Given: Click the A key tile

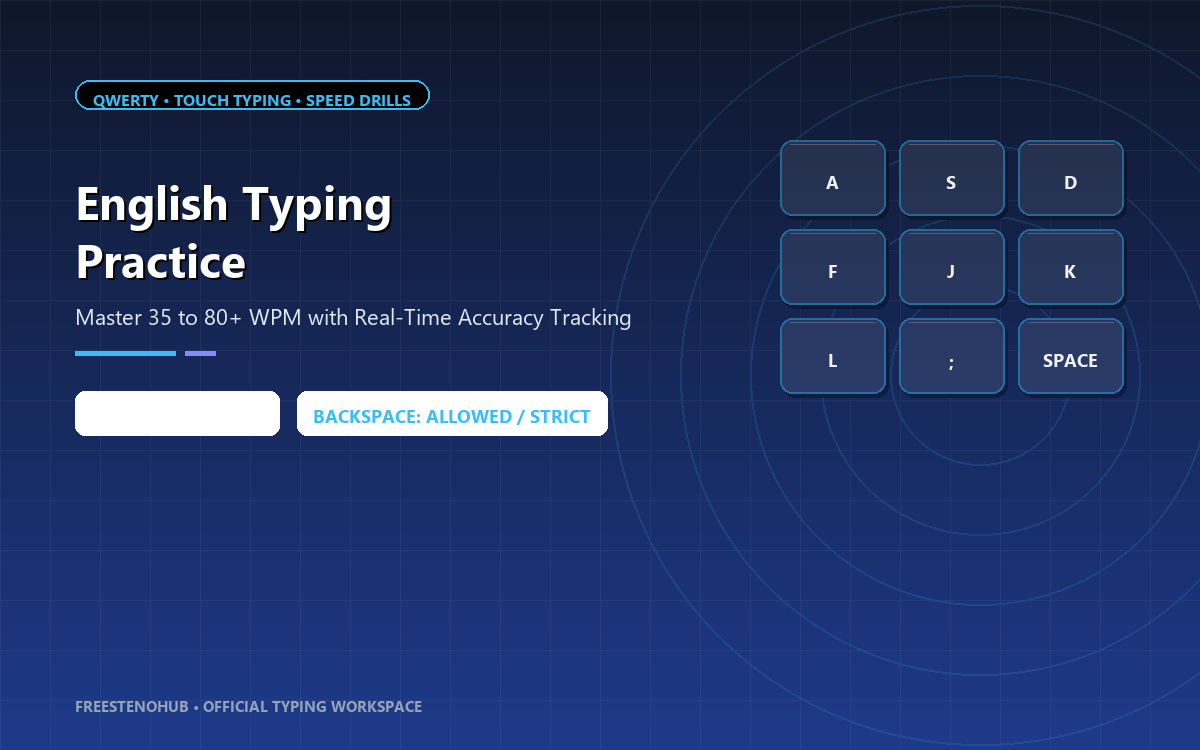Looking at the screenshot, I should 832,178.
